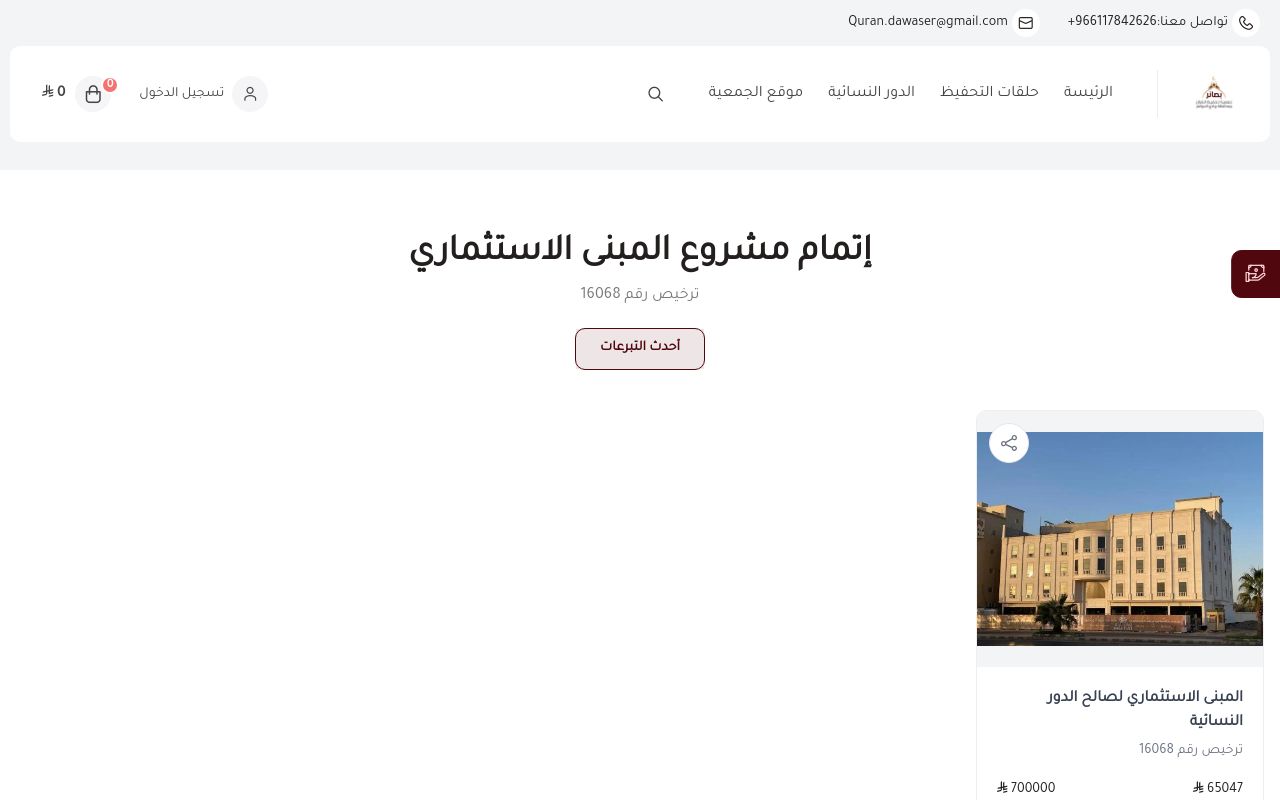Open the investment building project image
Screen dimensions: 1280x800
pos(1120,539)
